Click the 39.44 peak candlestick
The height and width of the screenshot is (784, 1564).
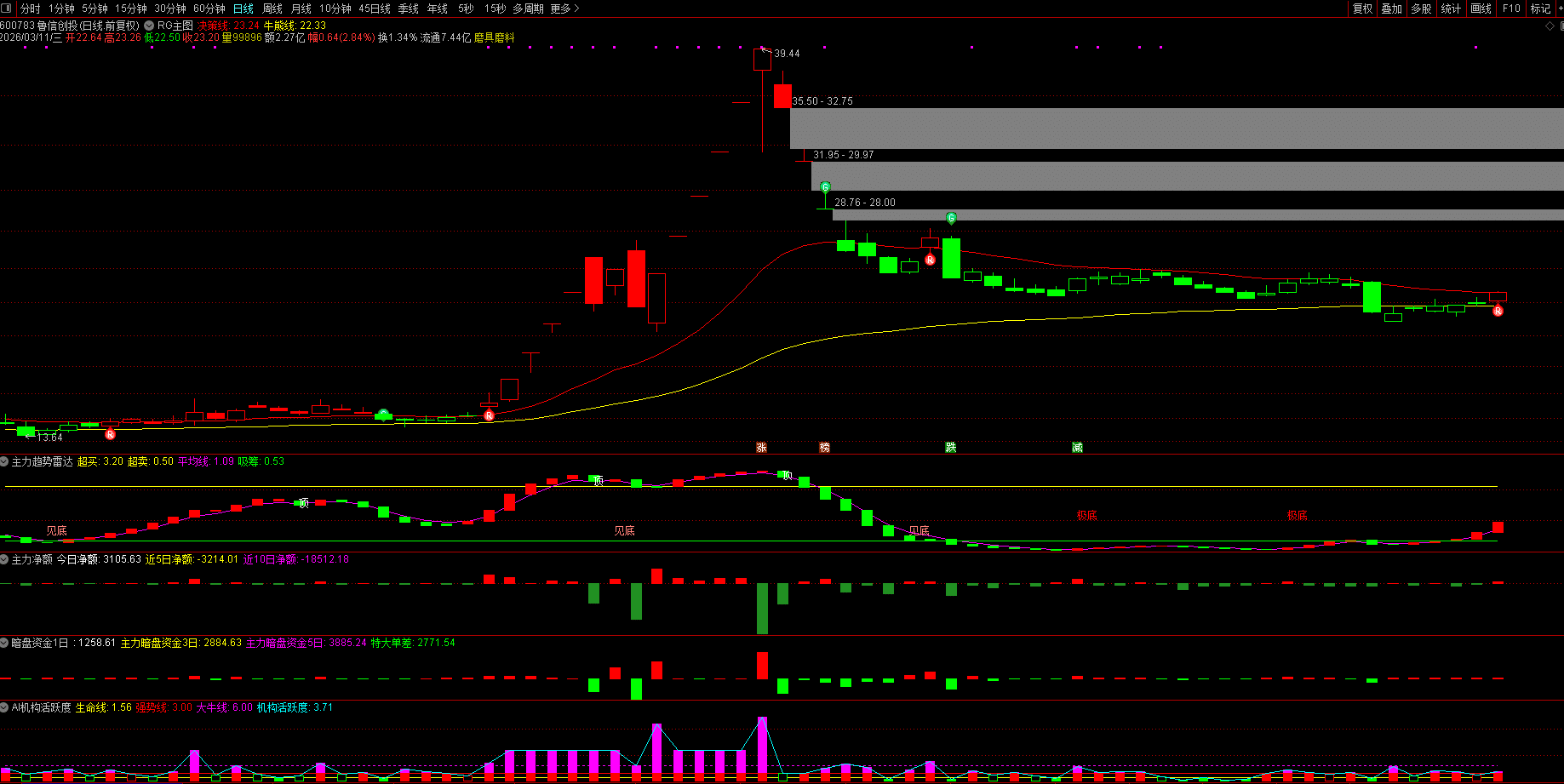click(761, 60)
